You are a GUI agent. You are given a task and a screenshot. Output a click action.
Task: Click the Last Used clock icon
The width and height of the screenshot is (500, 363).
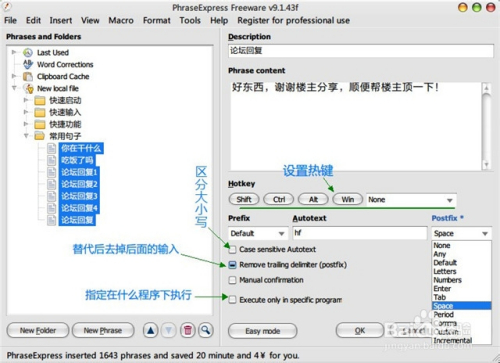(28, 52)
